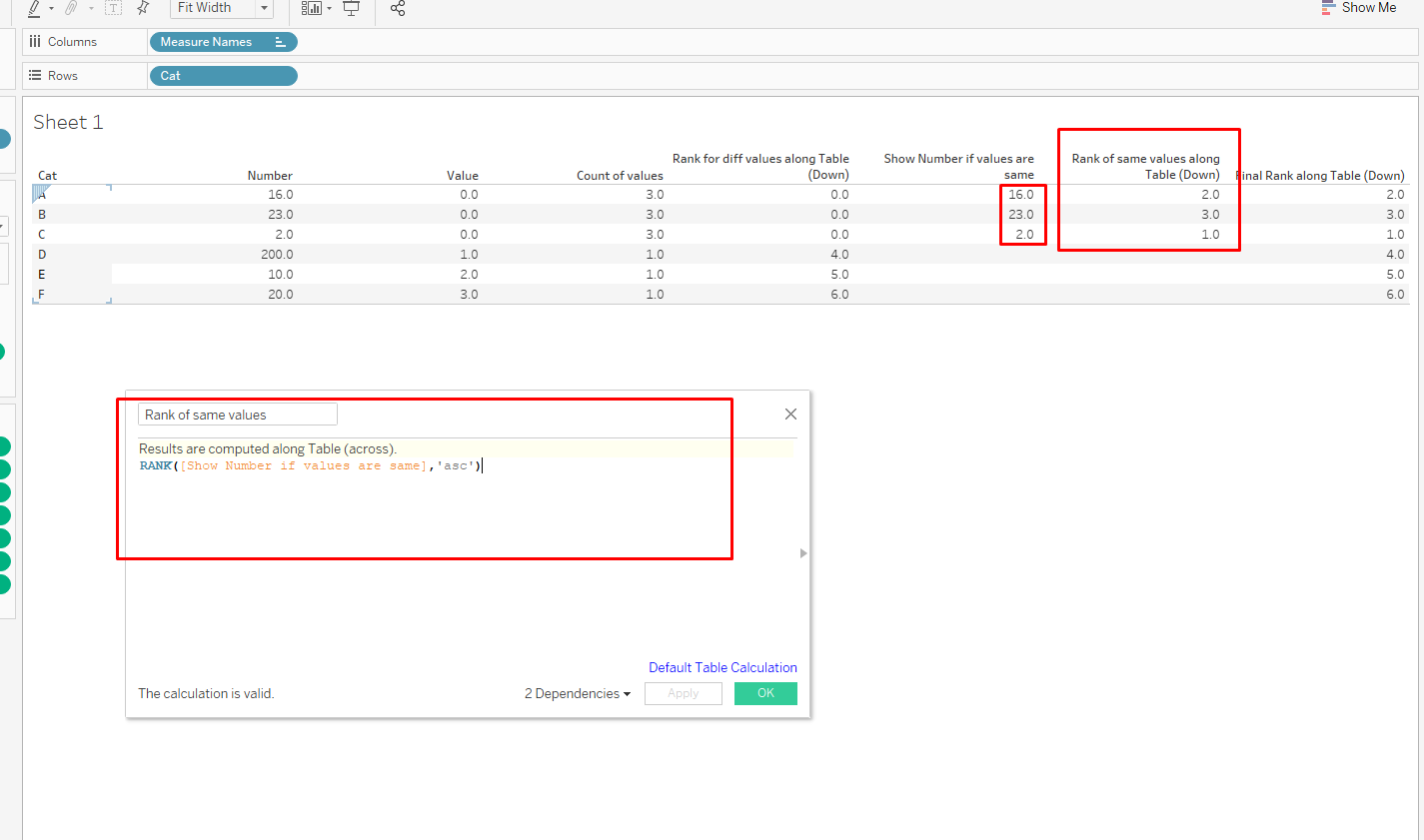The height and width of the screenshot is (840, 1424).
Task: Click the Count of values header
Action: (x=620, y=176)
